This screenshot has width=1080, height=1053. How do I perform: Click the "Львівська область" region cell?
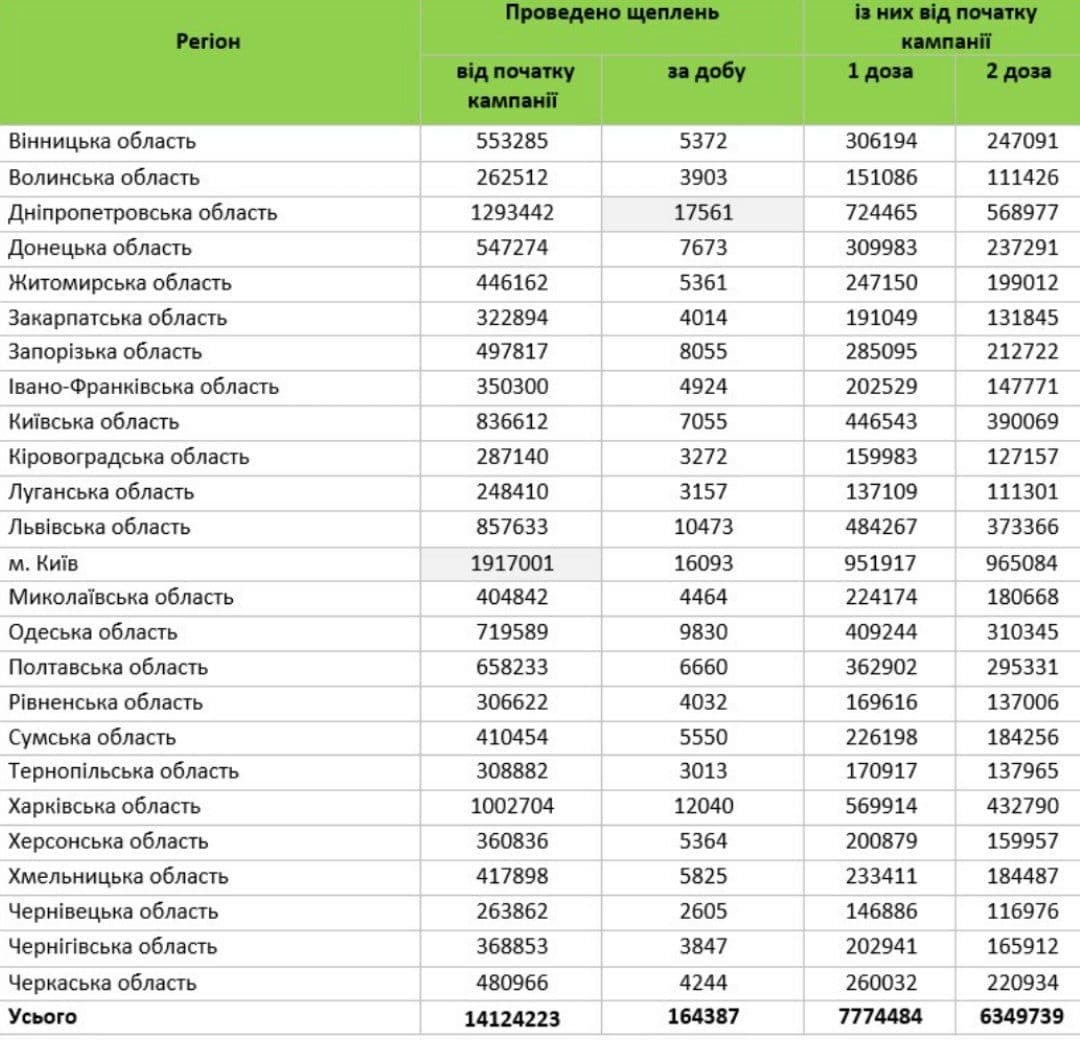click(x=99, y=527)
